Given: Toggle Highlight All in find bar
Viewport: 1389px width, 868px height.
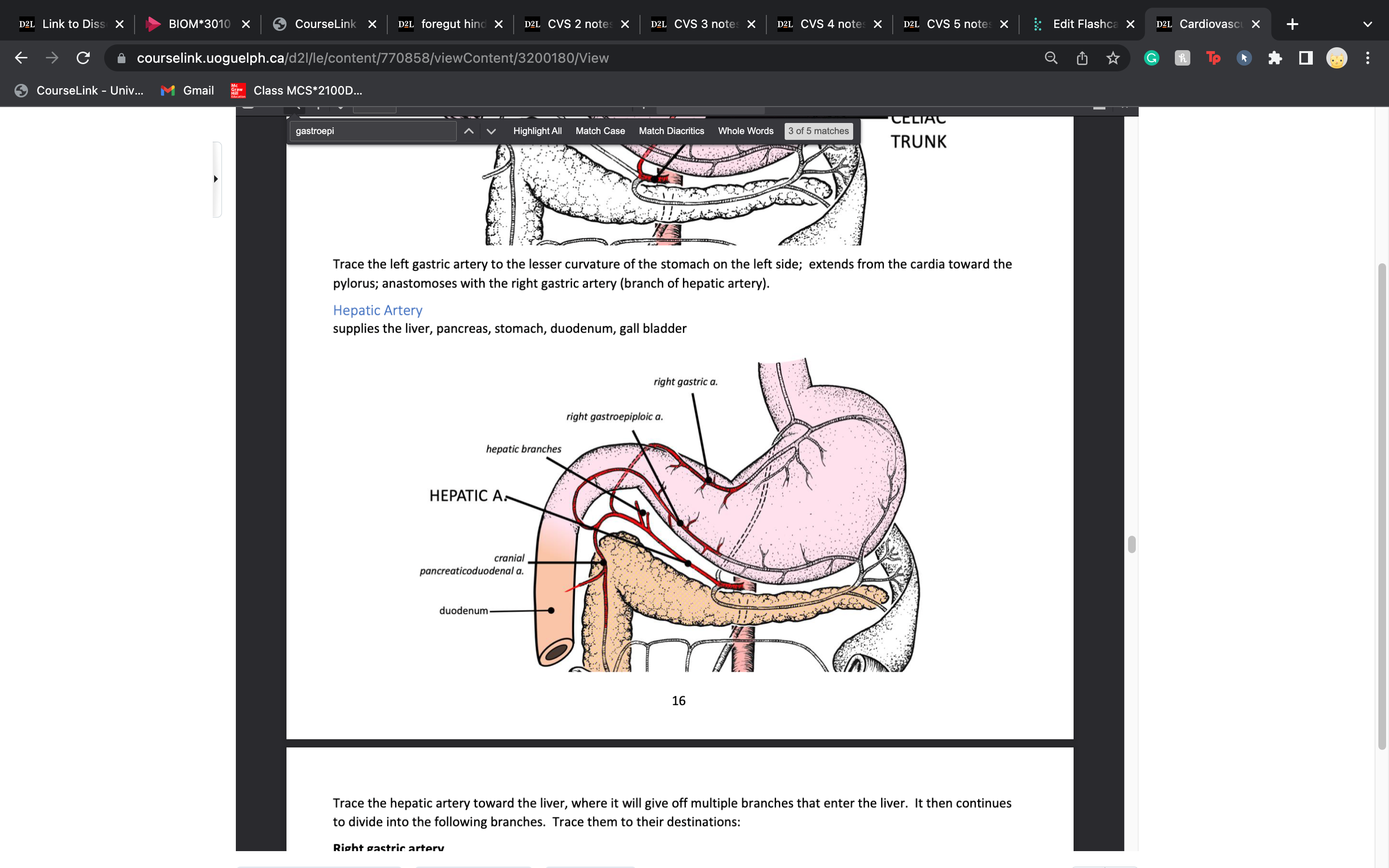Looking at the screenshot, I should pyautogui.click(x=537, y=131).
